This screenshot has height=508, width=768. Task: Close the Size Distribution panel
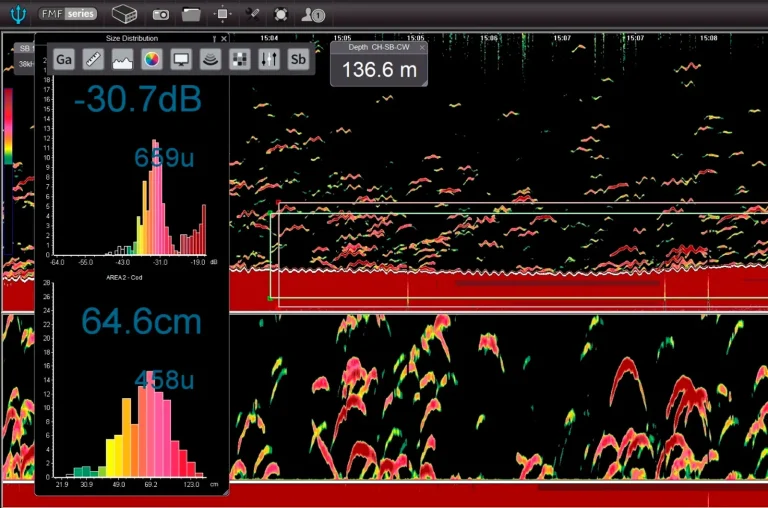pos(224,38)
